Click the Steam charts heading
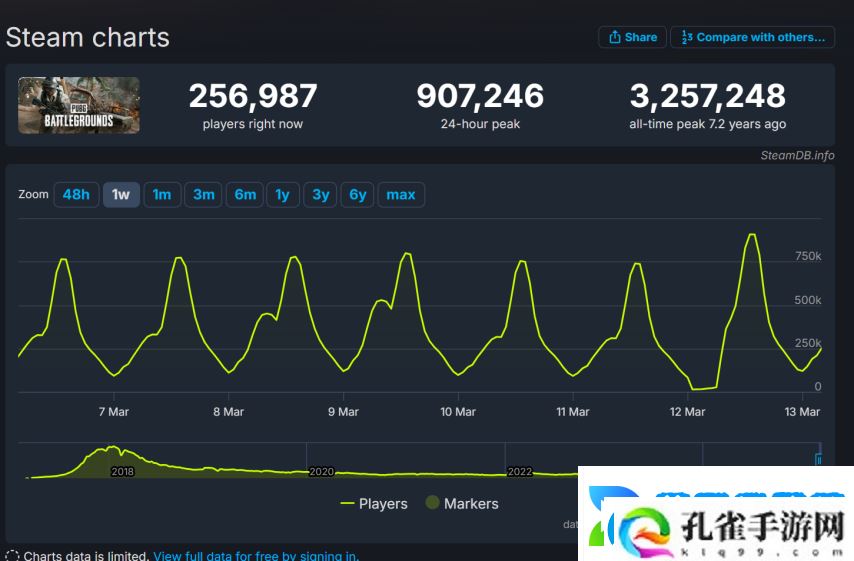The width and height of the screenshot is (854, 561). (x=88, y=38)
